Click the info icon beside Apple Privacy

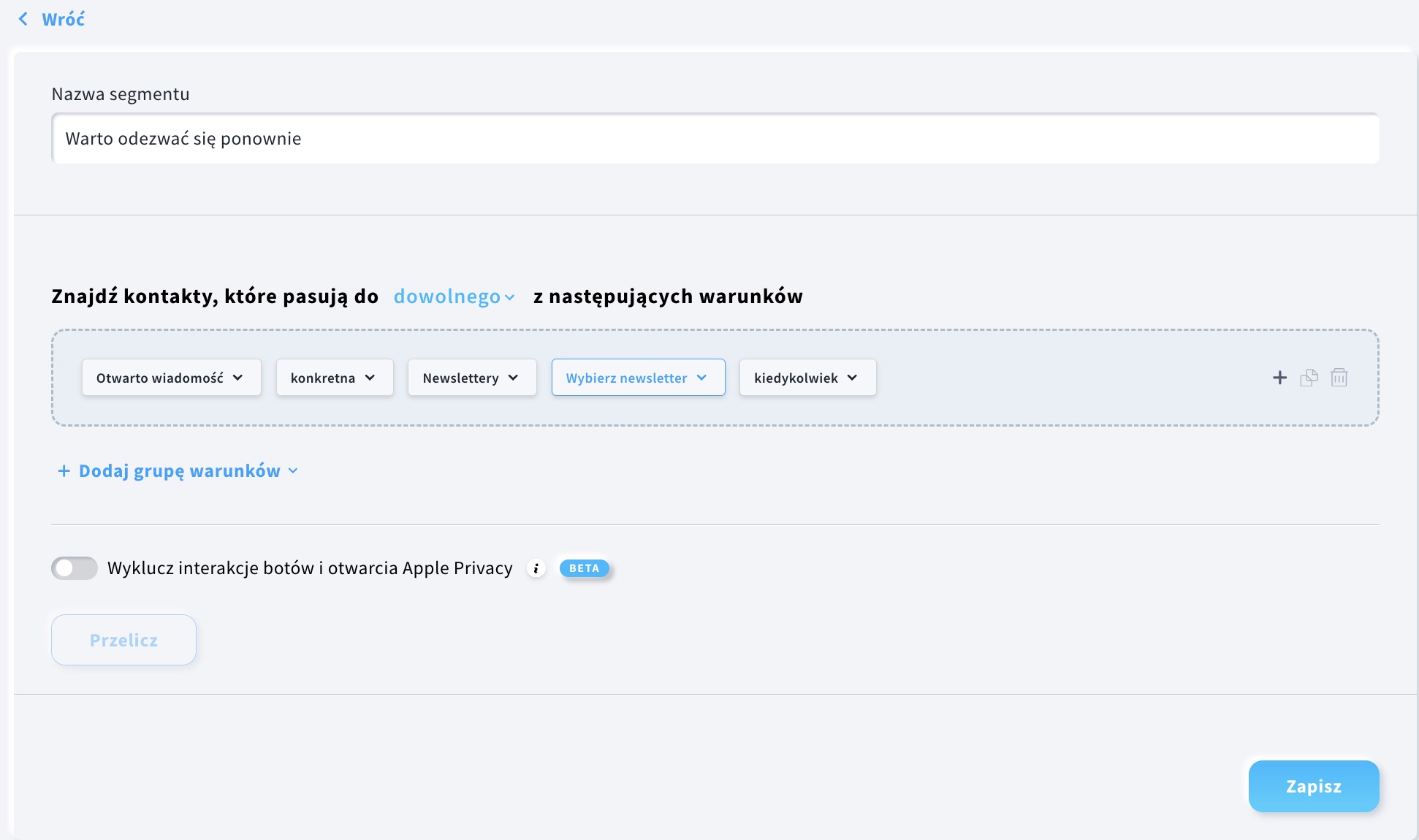click(536, 568)
